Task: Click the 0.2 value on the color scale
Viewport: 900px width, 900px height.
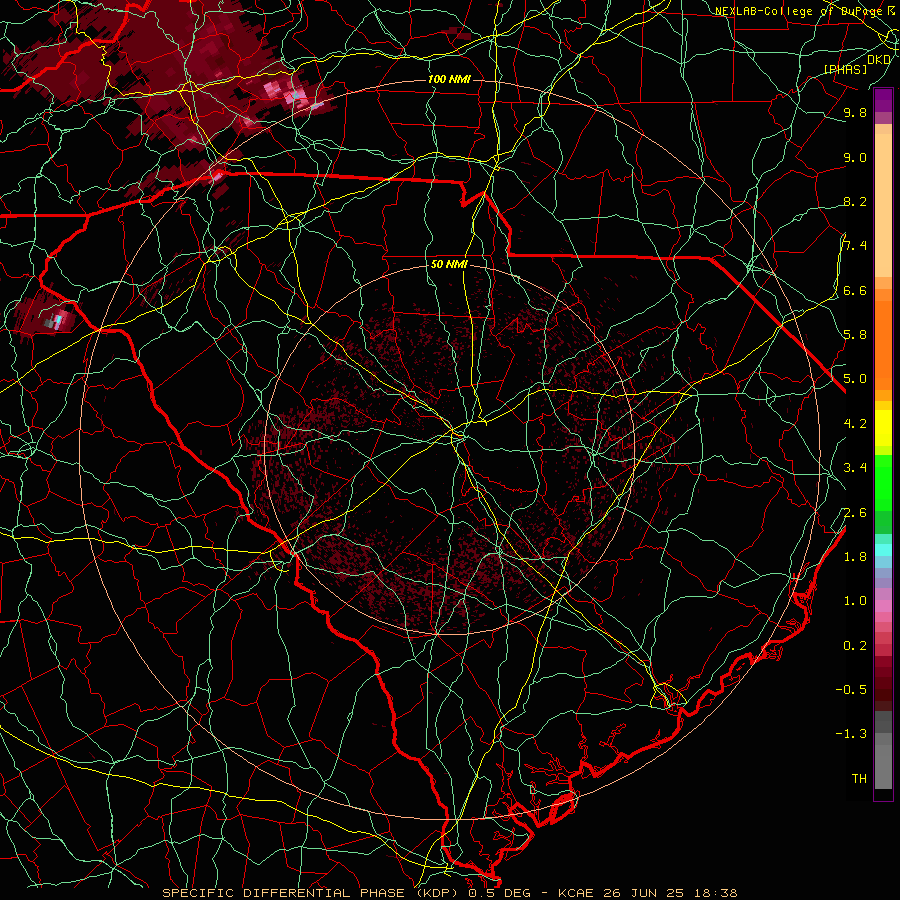Action: coord(855,646)
